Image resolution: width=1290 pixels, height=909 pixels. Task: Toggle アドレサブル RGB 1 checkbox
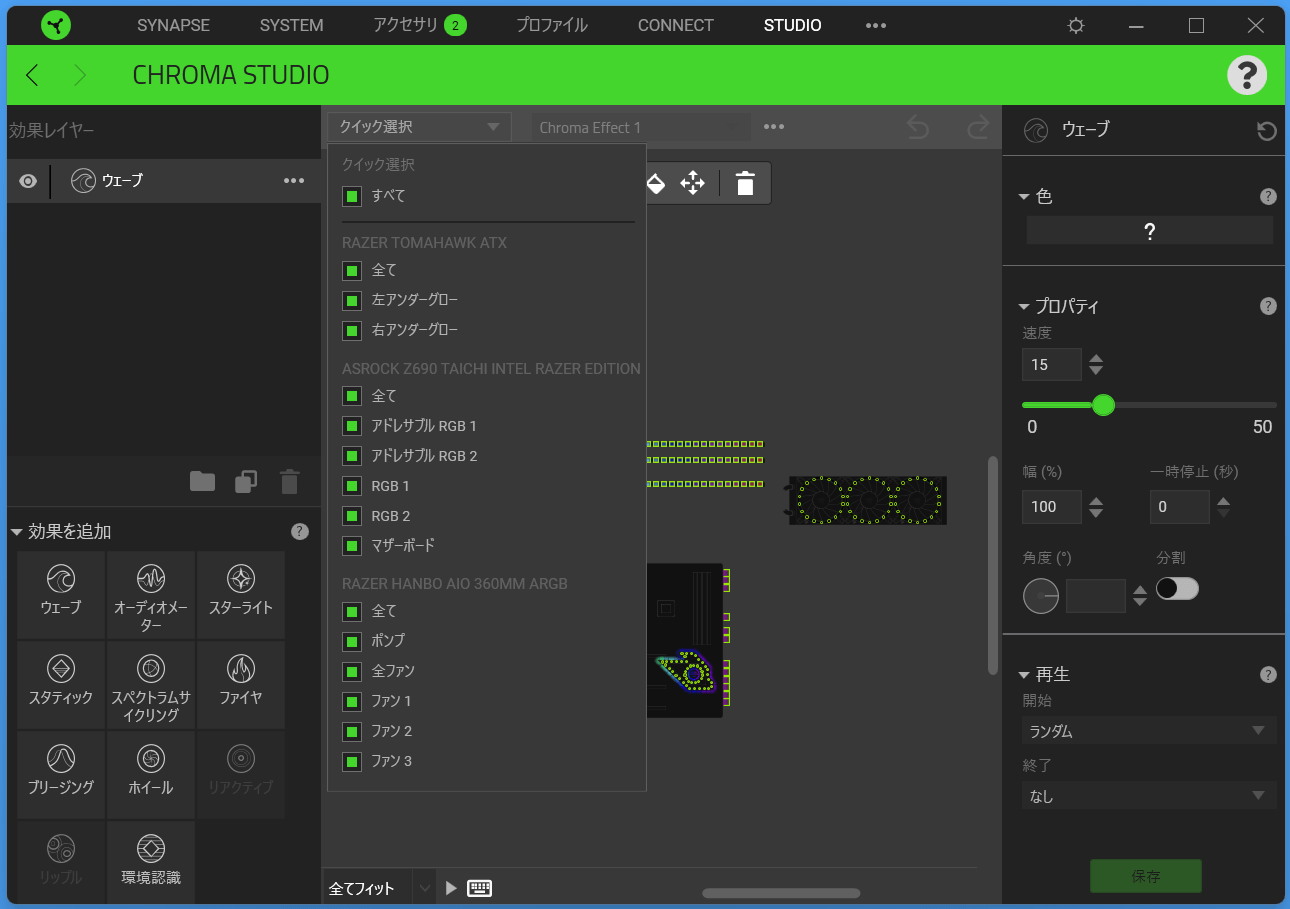coord(351,426)
